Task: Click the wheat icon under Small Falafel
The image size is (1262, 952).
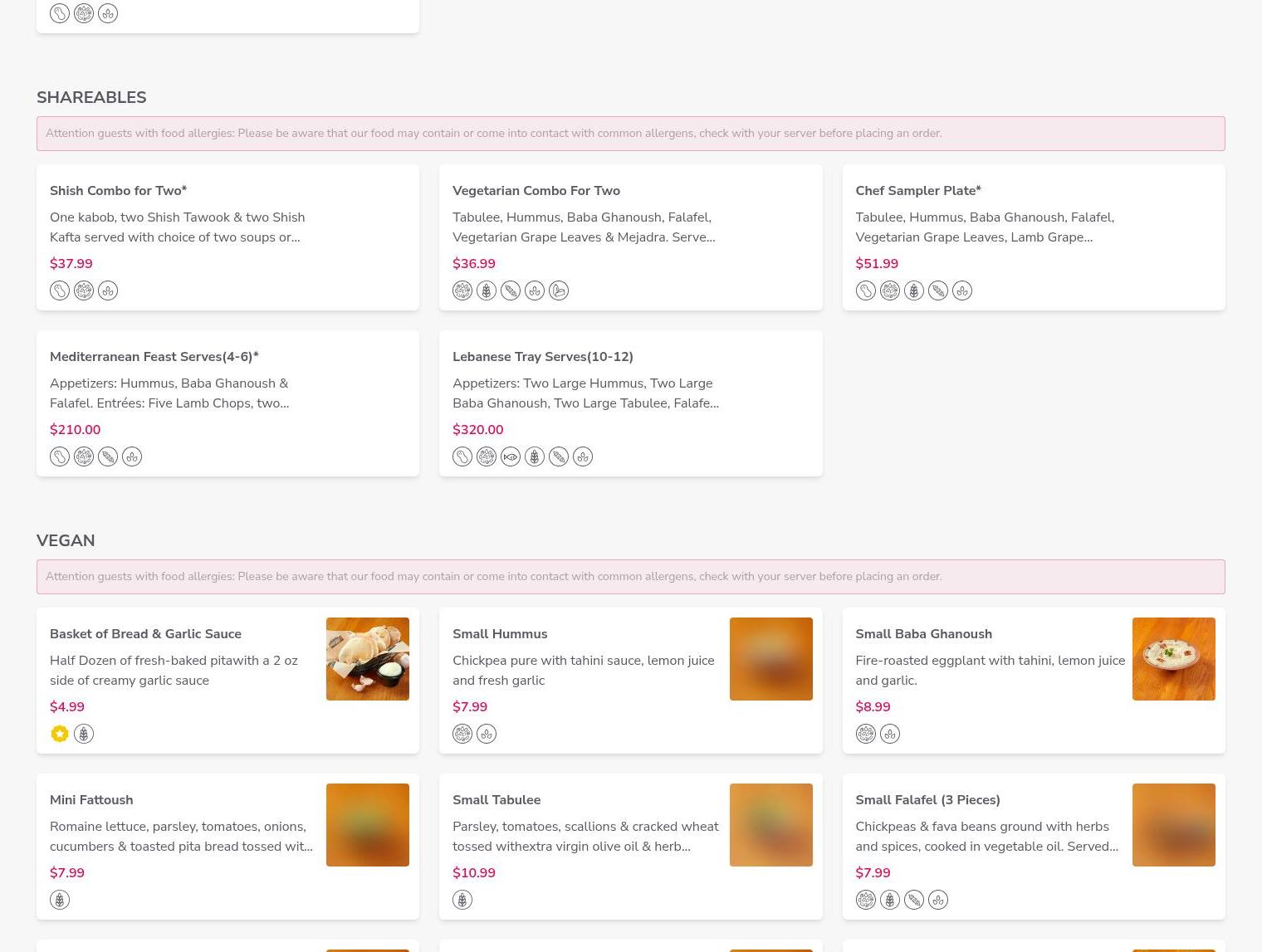Action: click(x=890, y=900)
